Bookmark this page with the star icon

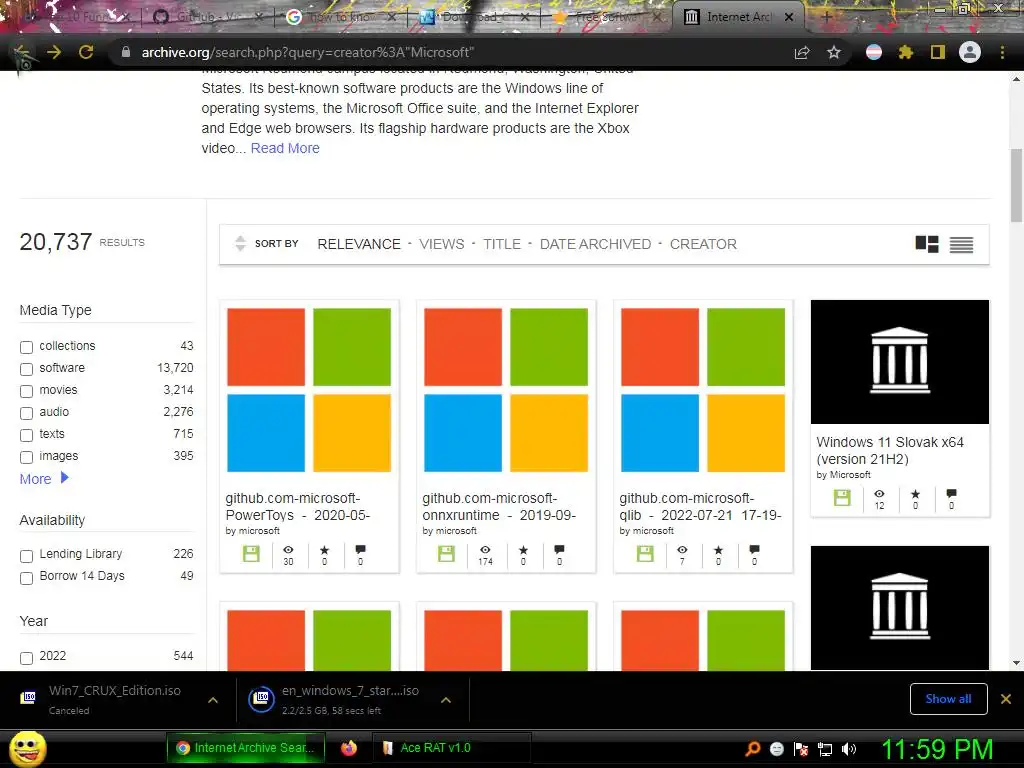834,52
